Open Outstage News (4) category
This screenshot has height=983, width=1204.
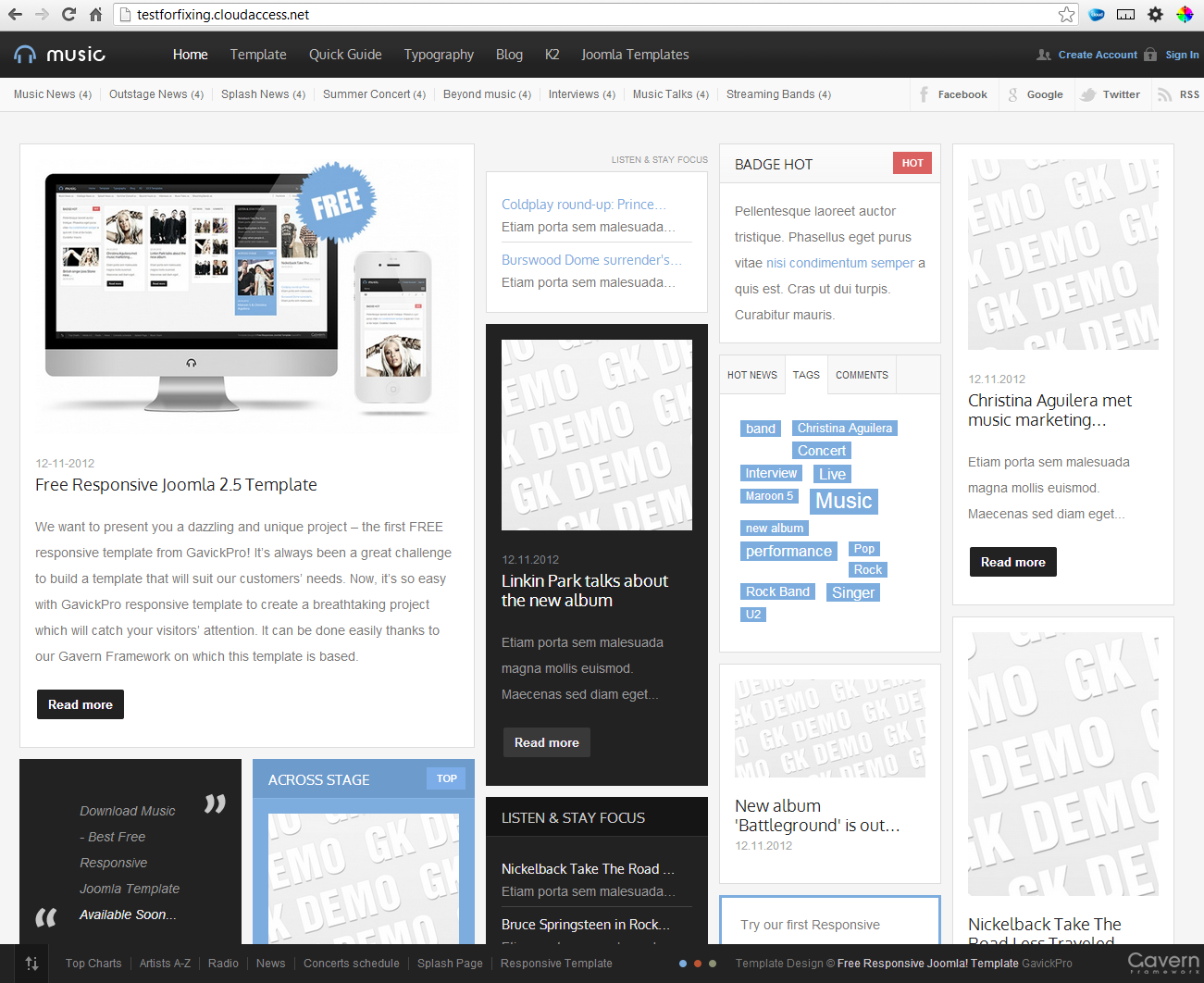[x=156, y=94]
